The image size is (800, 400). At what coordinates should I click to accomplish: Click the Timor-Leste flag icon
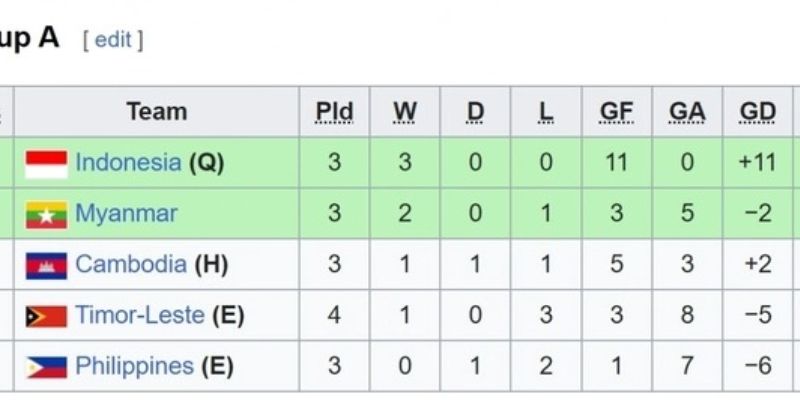tap(46, 316)
